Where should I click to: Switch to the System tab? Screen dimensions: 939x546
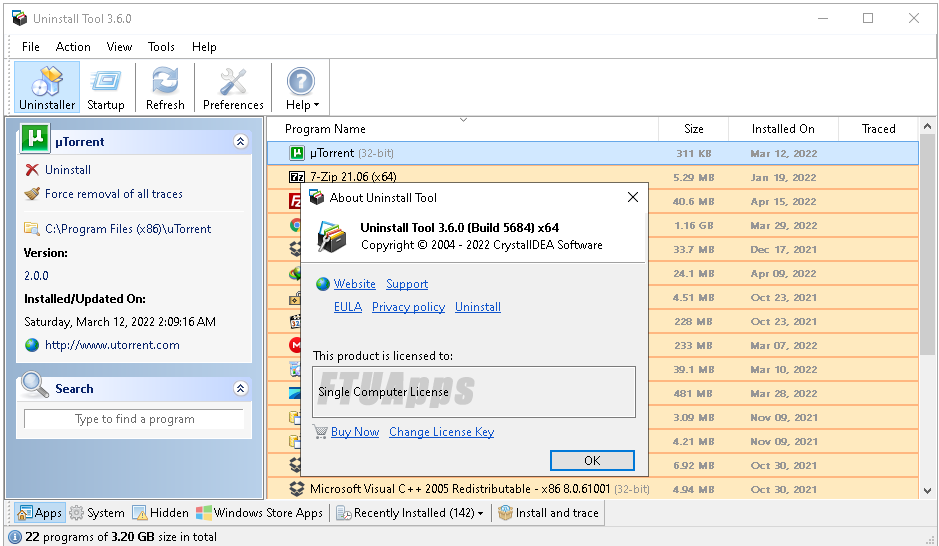tap(97, 513)
